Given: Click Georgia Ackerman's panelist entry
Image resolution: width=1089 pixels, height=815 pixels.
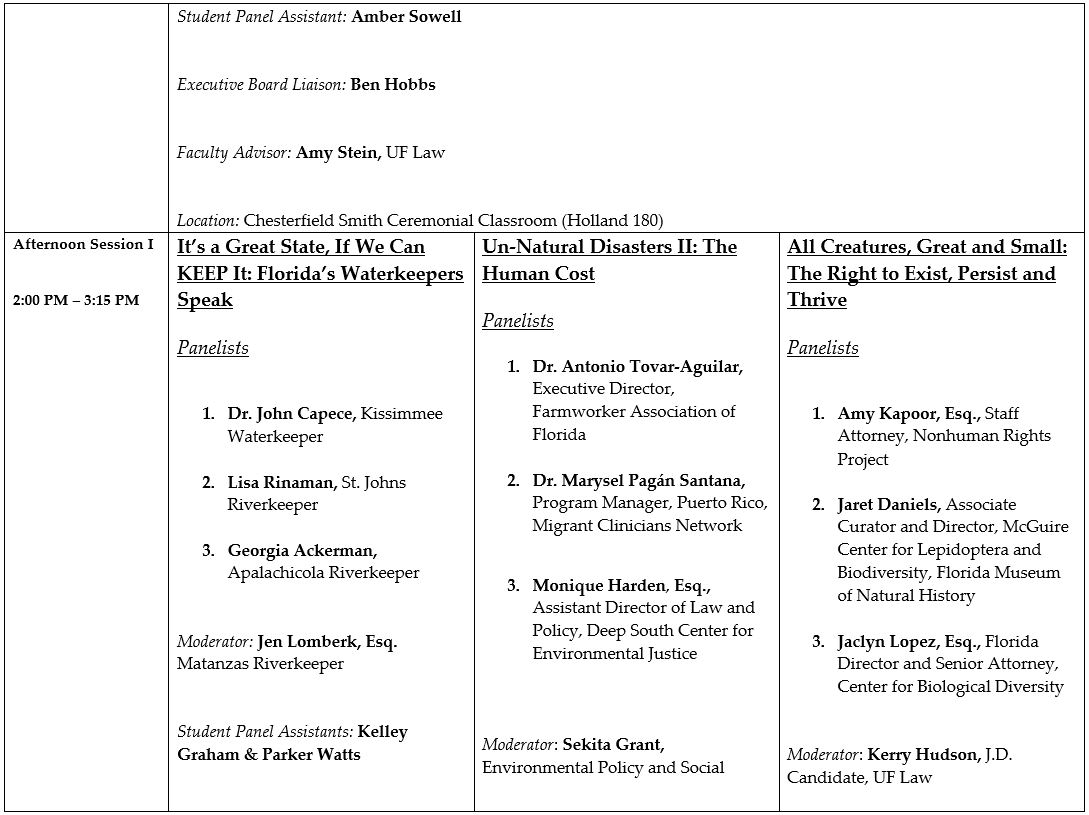Looking at the screenshot, I should [x=302, y=551].
